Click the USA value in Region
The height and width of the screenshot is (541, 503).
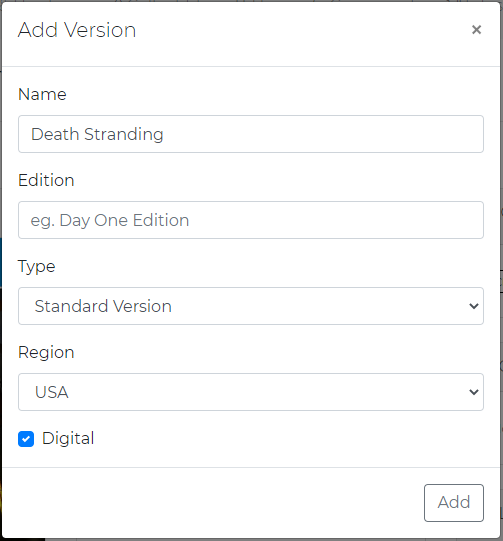[52, 392]
